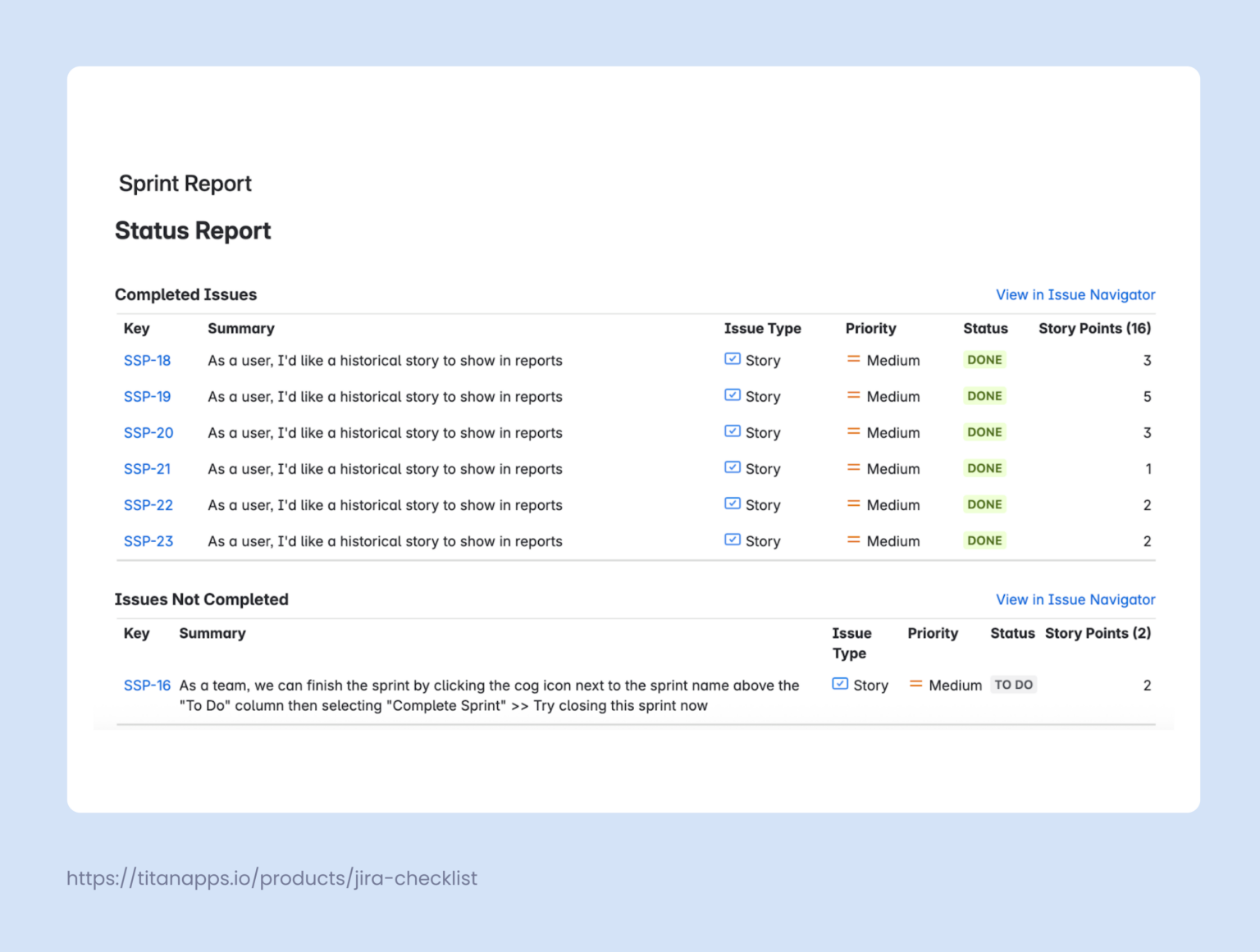1260x952 pixels.
Task: Open issue SSP-23
Action: tap(148, 541)
